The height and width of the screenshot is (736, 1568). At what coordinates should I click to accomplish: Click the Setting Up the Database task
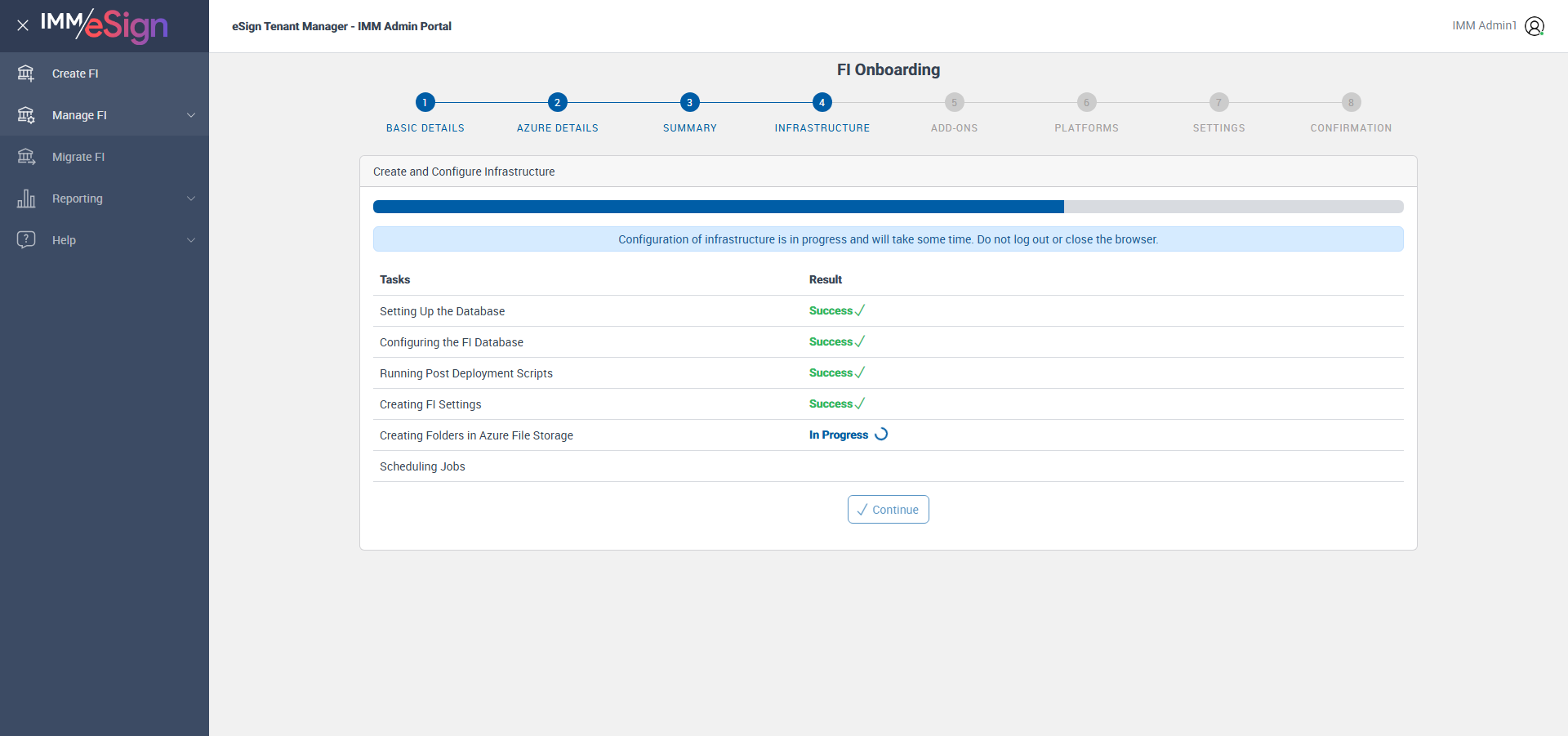pos(443,311)
